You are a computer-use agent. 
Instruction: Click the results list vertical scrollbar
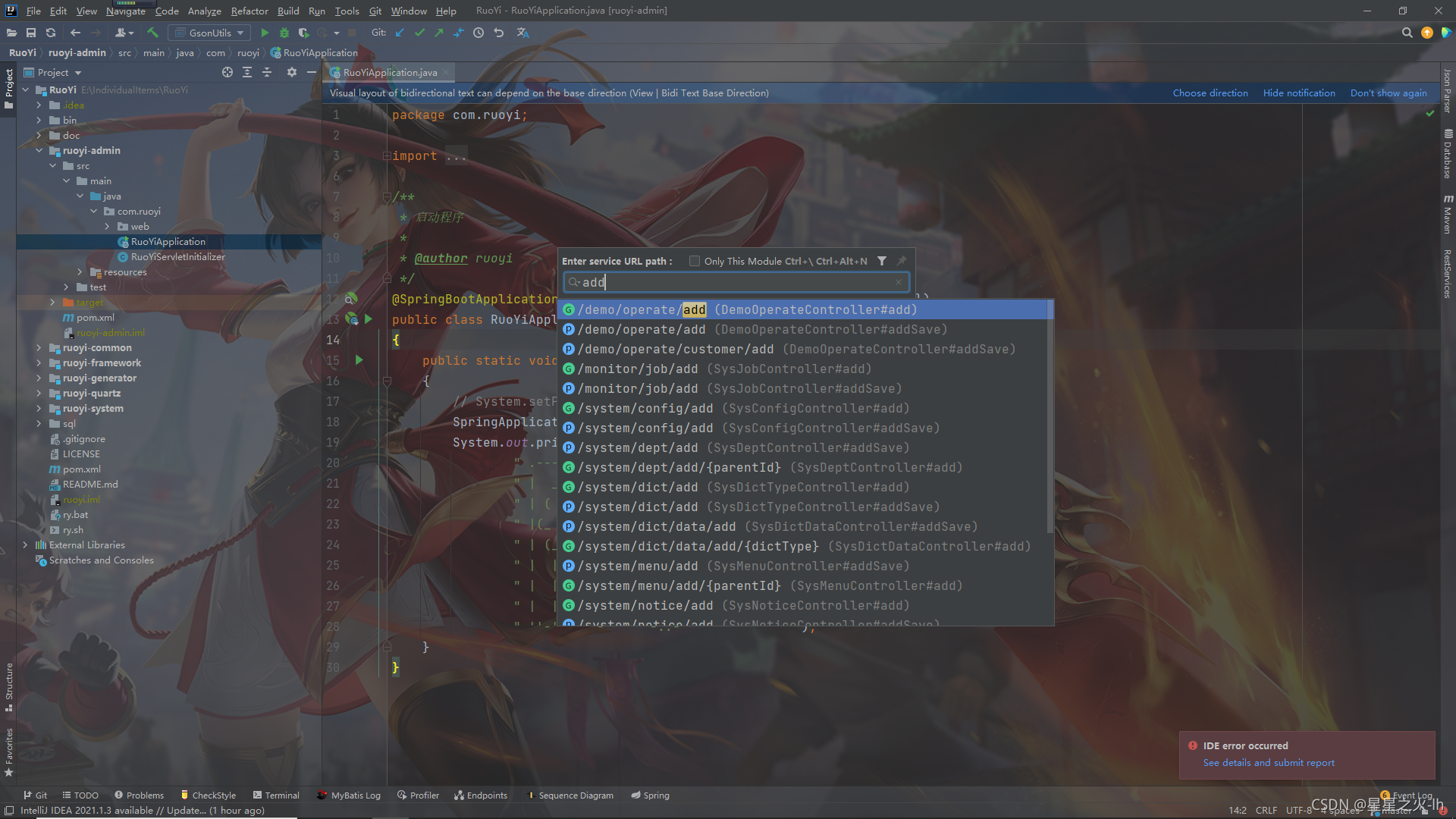click(x=1050, y=417)
